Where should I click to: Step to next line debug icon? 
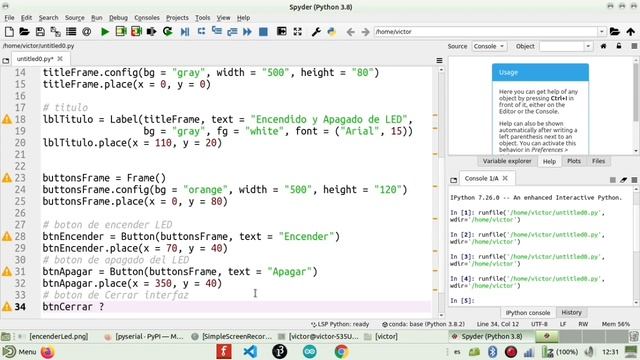pyautogui.click(x=201, y=31)
